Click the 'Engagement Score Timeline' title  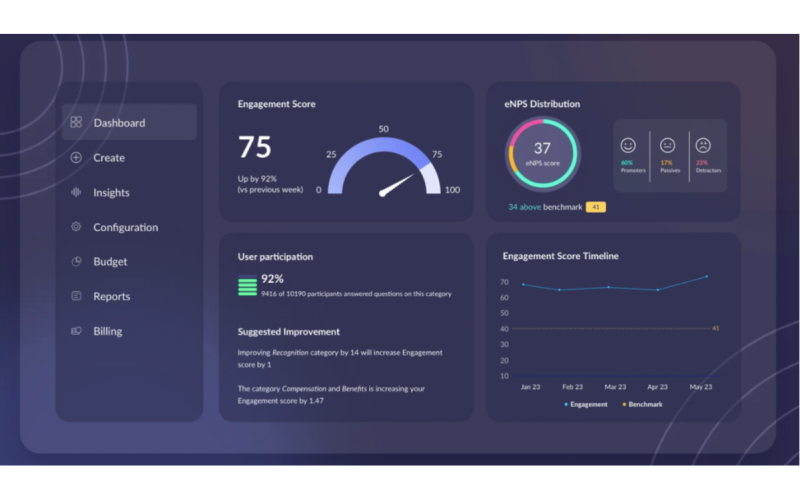pyautogui.click(x=560, y=256)
